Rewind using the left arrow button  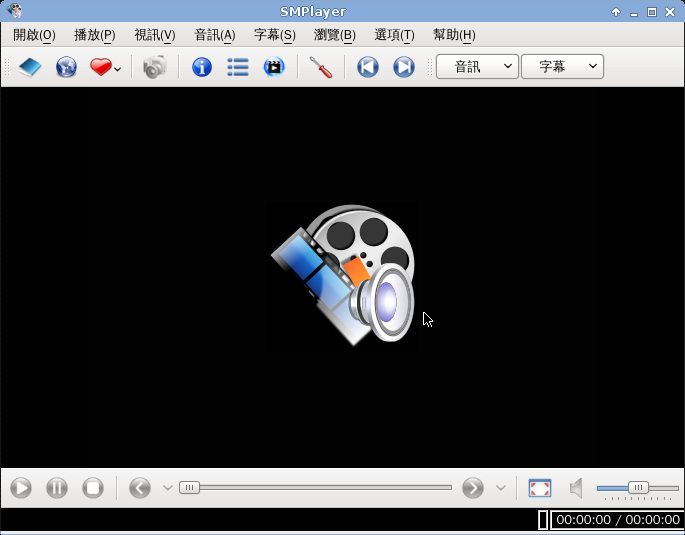click(140, 488)
